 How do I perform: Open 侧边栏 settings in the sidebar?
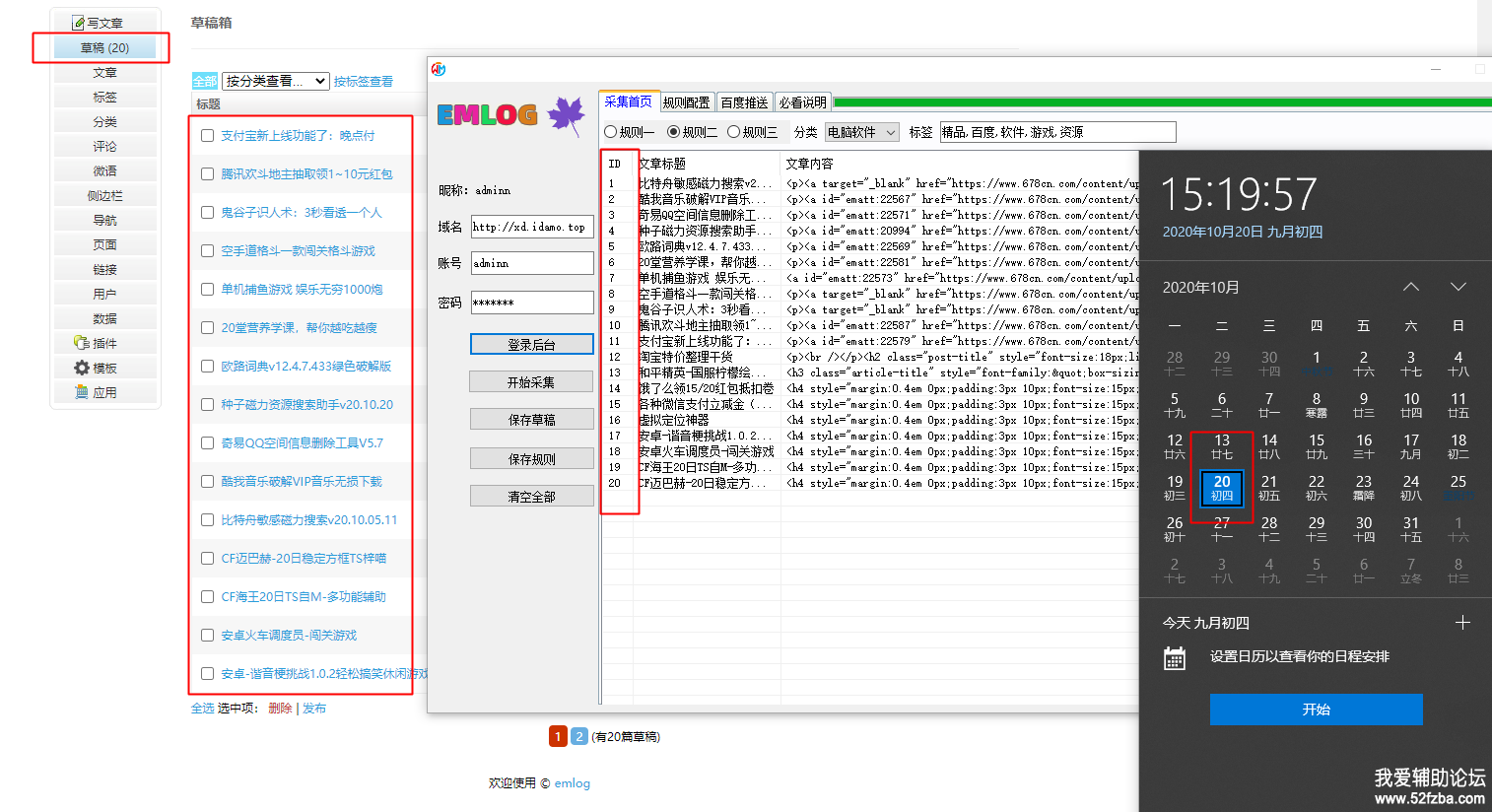point(104,195)
